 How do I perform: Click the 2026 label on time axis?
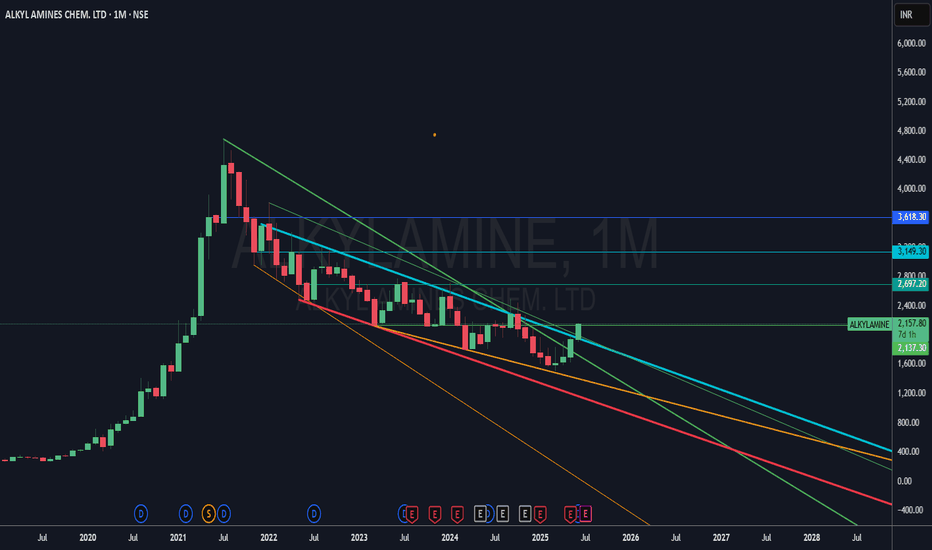(x=631, y=538)
